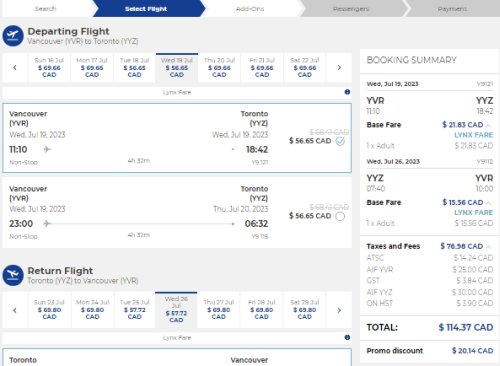The image size is (500, 366).
Task: Click the Return Flight airplane icon
Action: click(x=13, y=275)
